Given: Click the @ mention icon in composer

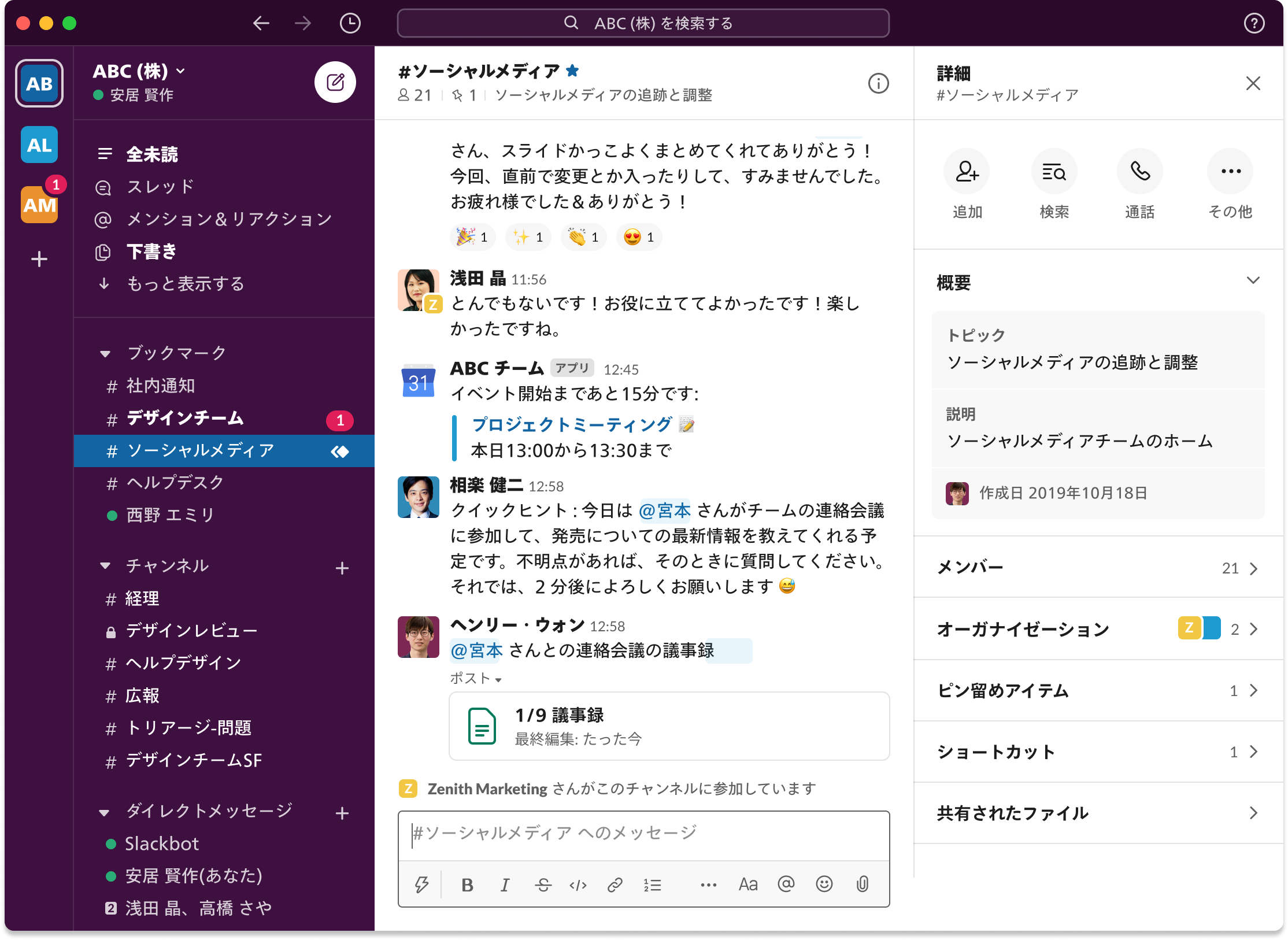Looking at the screenshot, I should (786, 884).
